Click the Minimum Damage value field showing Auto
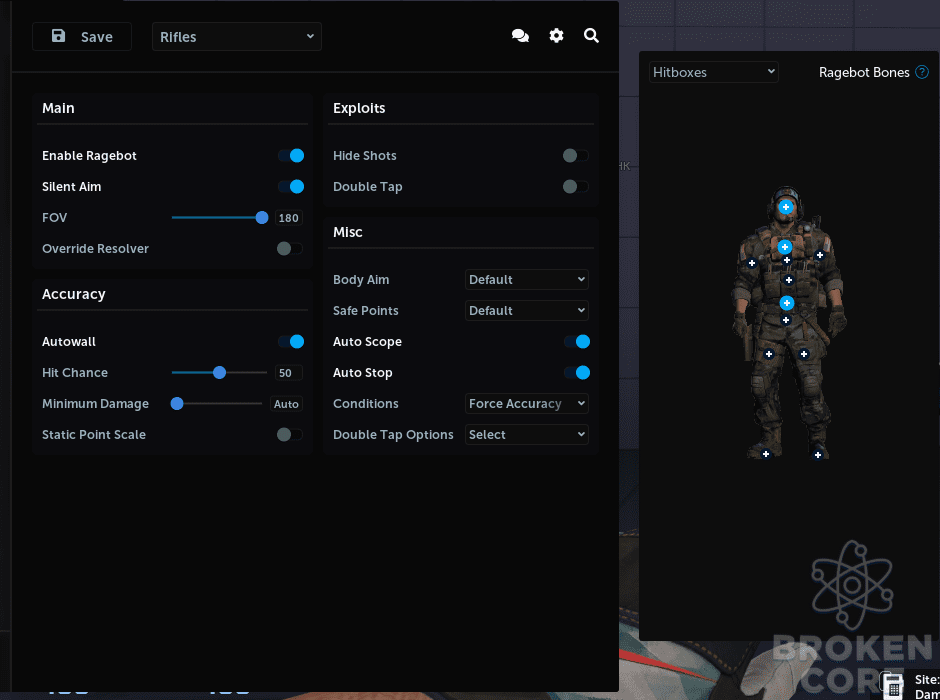This screenshot has width=940, height=700. 286,404
